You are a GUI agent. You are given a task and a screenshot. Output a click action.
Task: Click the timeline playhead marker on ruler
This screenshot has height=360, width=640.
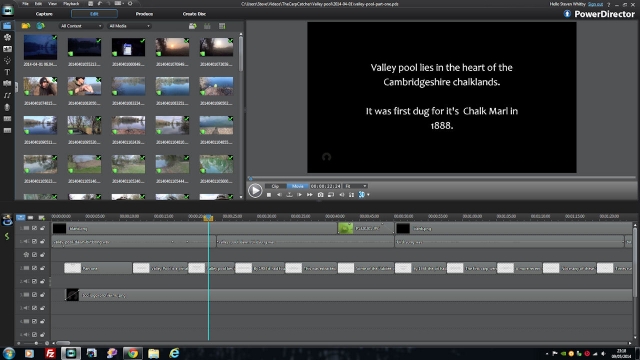(x=208, y=218)
